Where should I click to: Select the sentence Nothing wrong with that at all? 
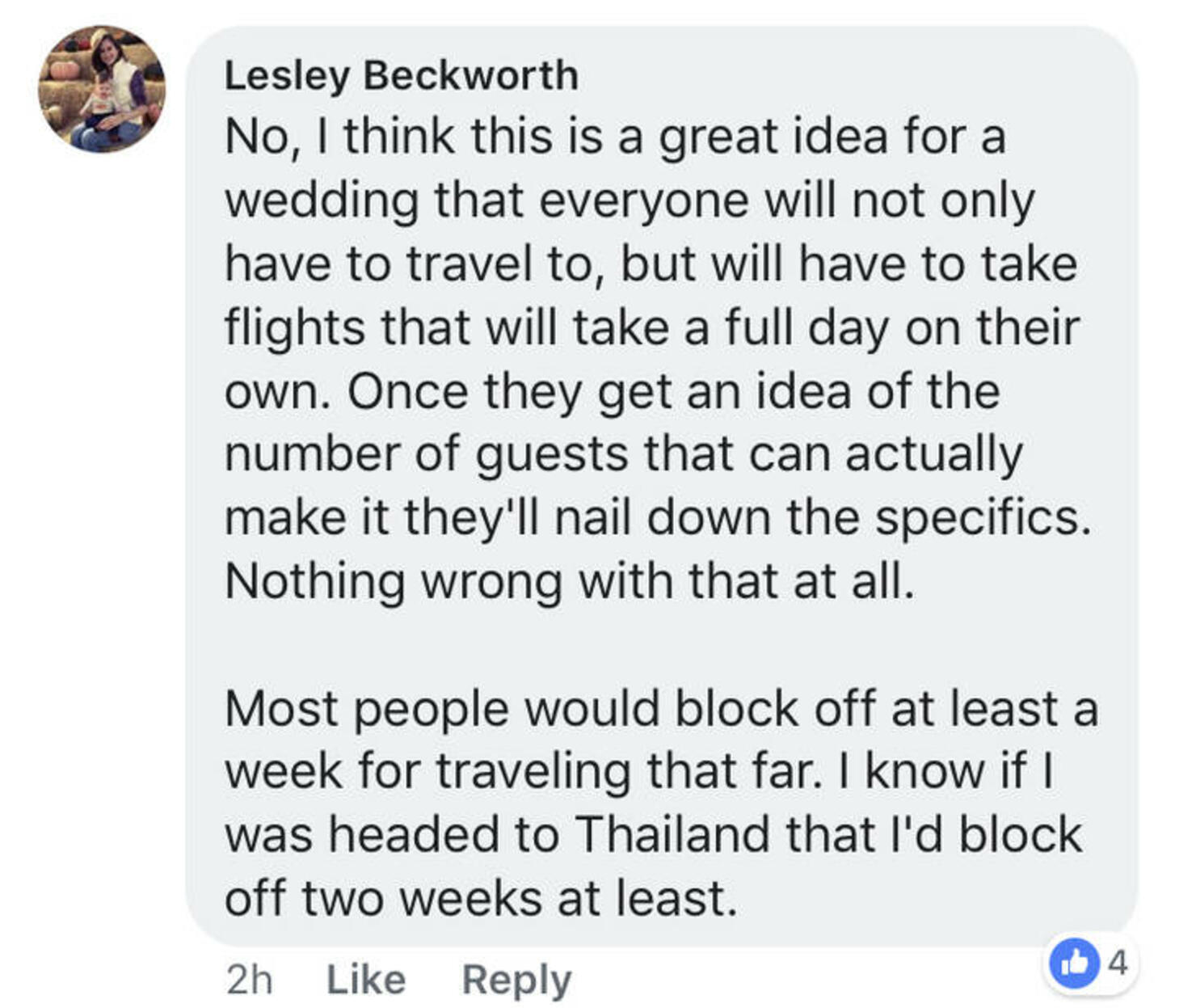click(x=570, y=580)
